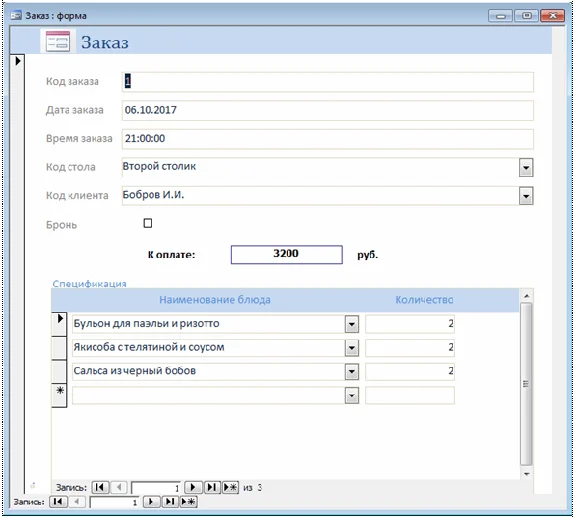Toggle the Бронь checkbox

(x=148, y=223)
